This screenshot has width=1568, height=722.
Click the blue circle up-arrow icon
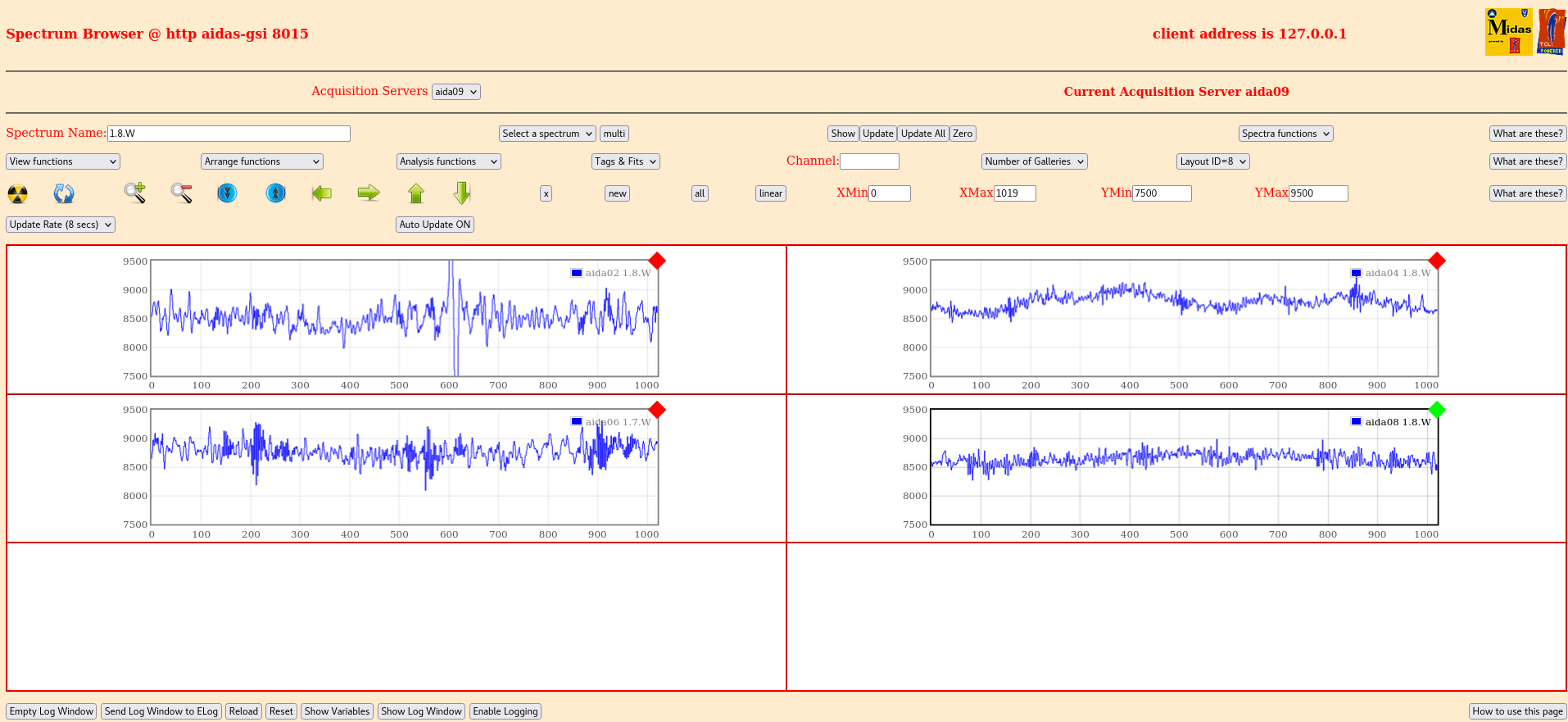click(x=276, y=193)
